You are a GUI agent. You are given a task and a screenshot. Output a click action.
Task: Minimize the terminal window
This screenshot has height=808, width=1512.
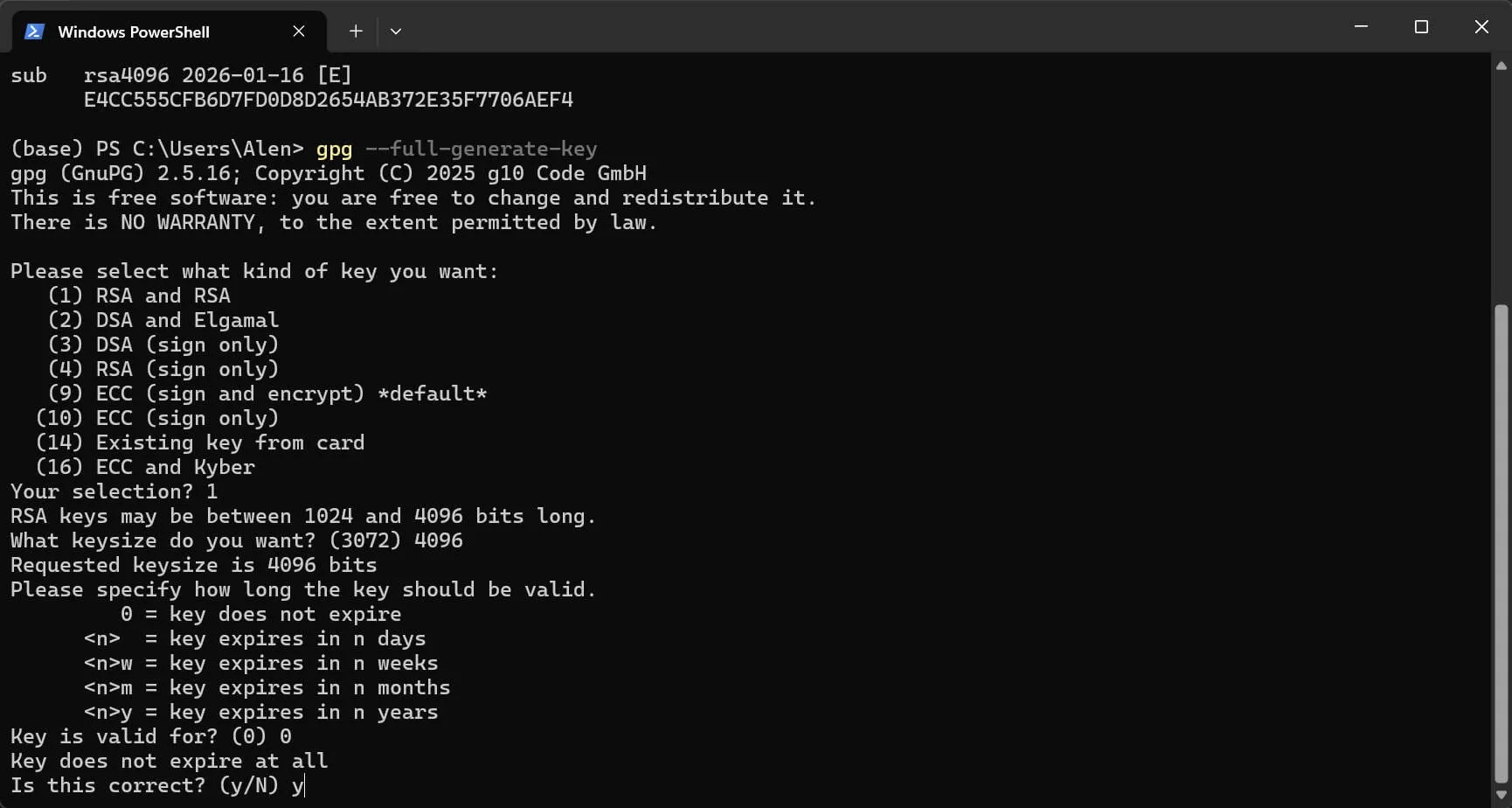tap(1361, 27)
